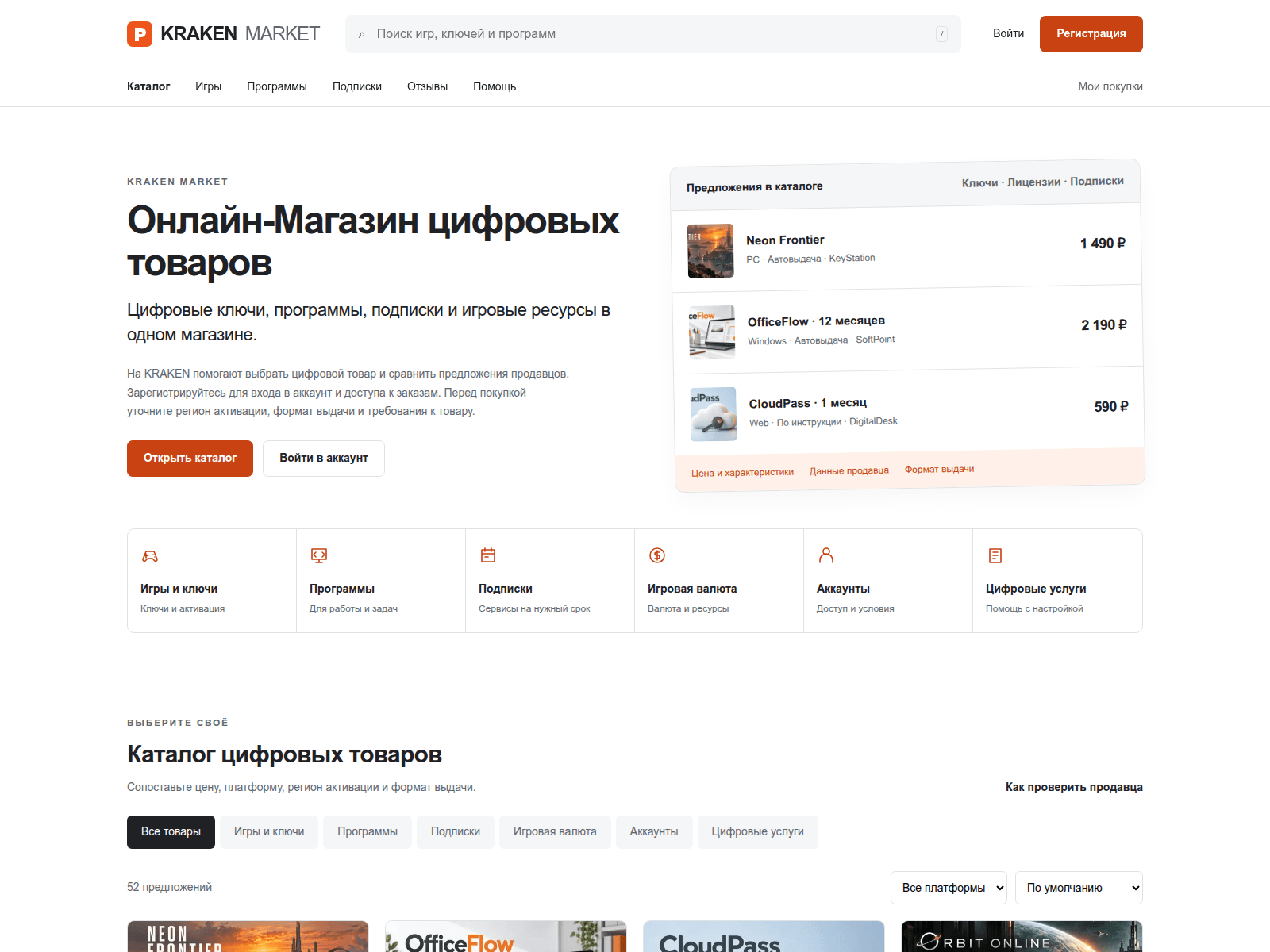Click the document icon for Цифровые услуги

pyautogui.click(x=995, y=555)
